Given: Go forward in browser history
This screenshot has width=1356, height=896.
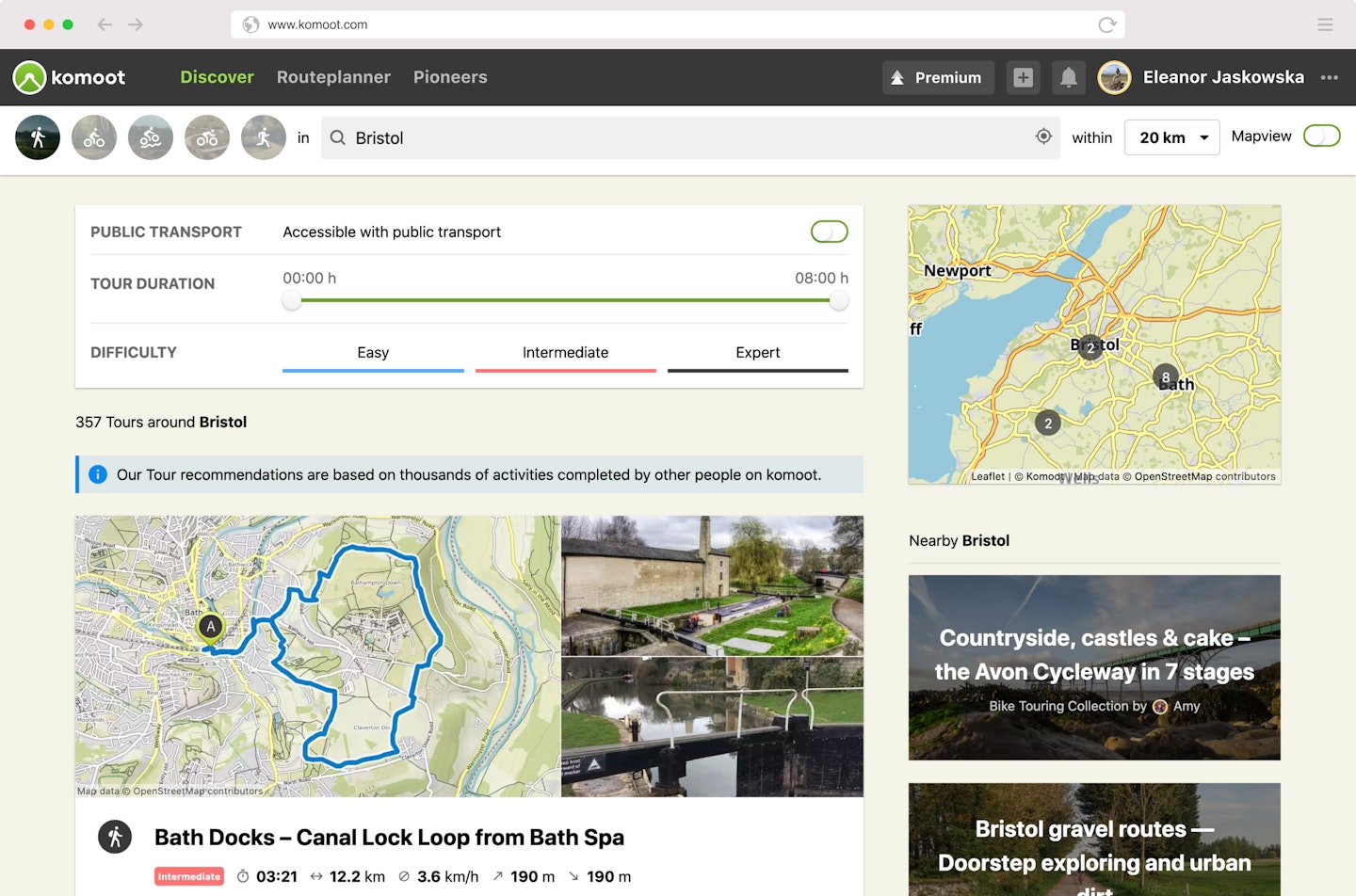Looking at the screenshot, I should point(136,24).
